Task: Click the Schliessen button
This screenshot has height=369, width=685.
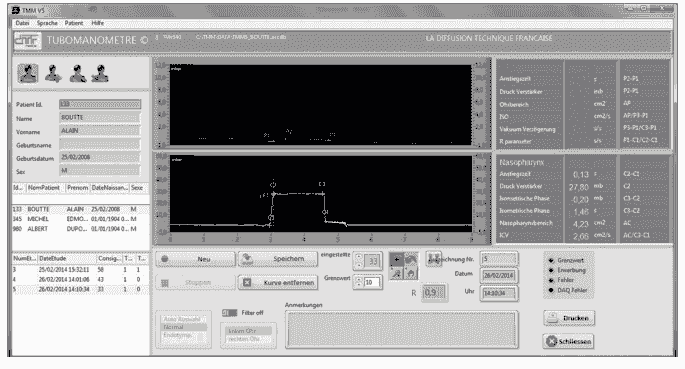Action: click(x=569, y=341)
